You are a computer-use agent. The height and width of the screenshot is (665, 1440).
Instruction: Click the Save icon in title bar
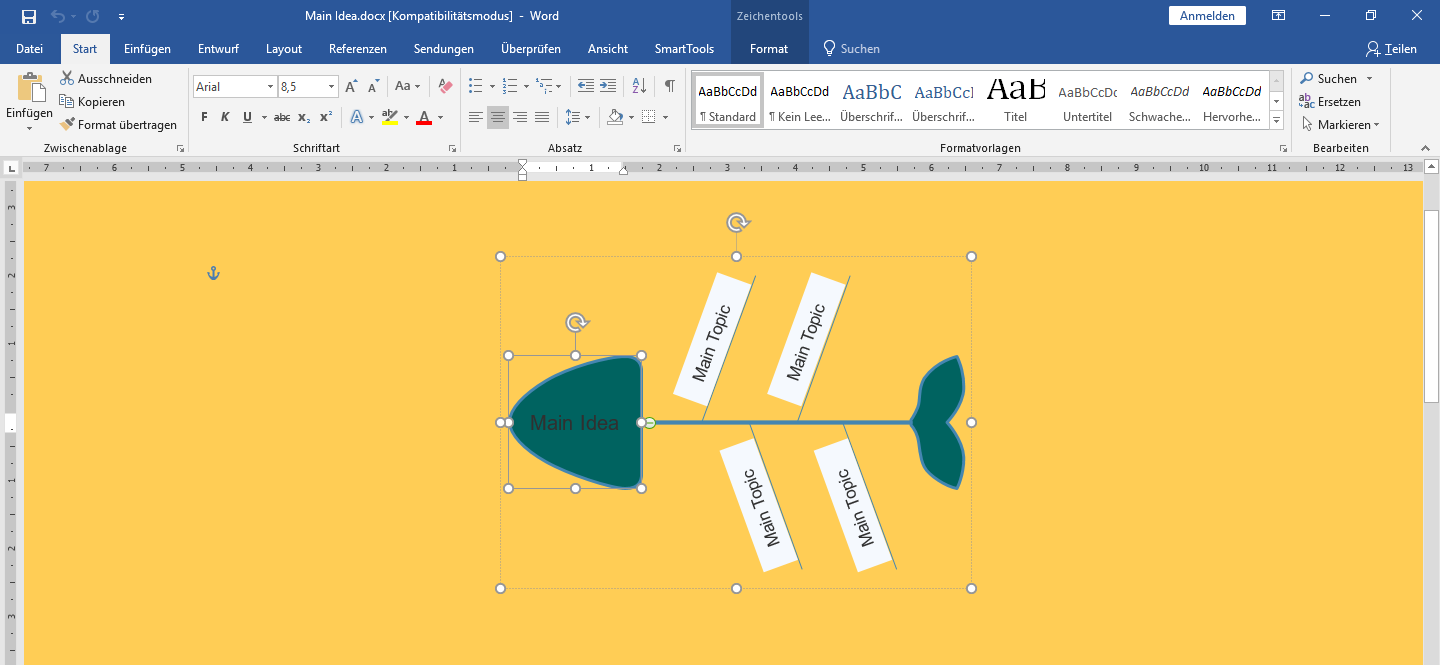click(29, 16)
